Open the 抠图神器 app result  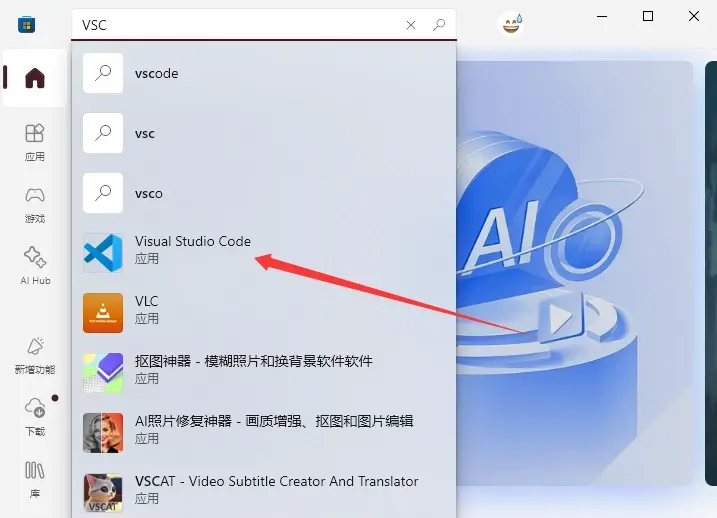(x=264, y=373)
